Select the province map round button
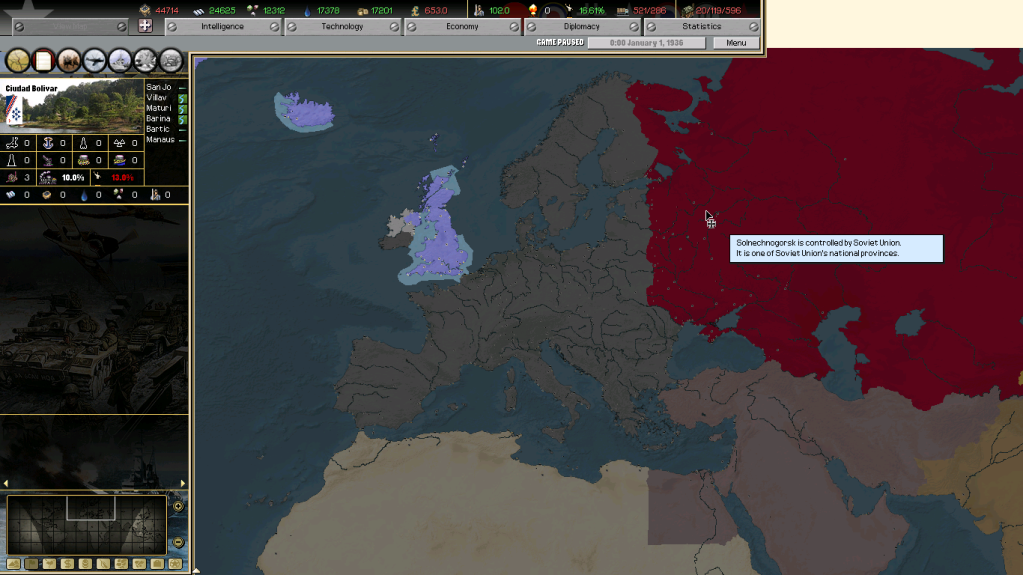This screenshot has height=575, width=1023. tap(18, 61)
